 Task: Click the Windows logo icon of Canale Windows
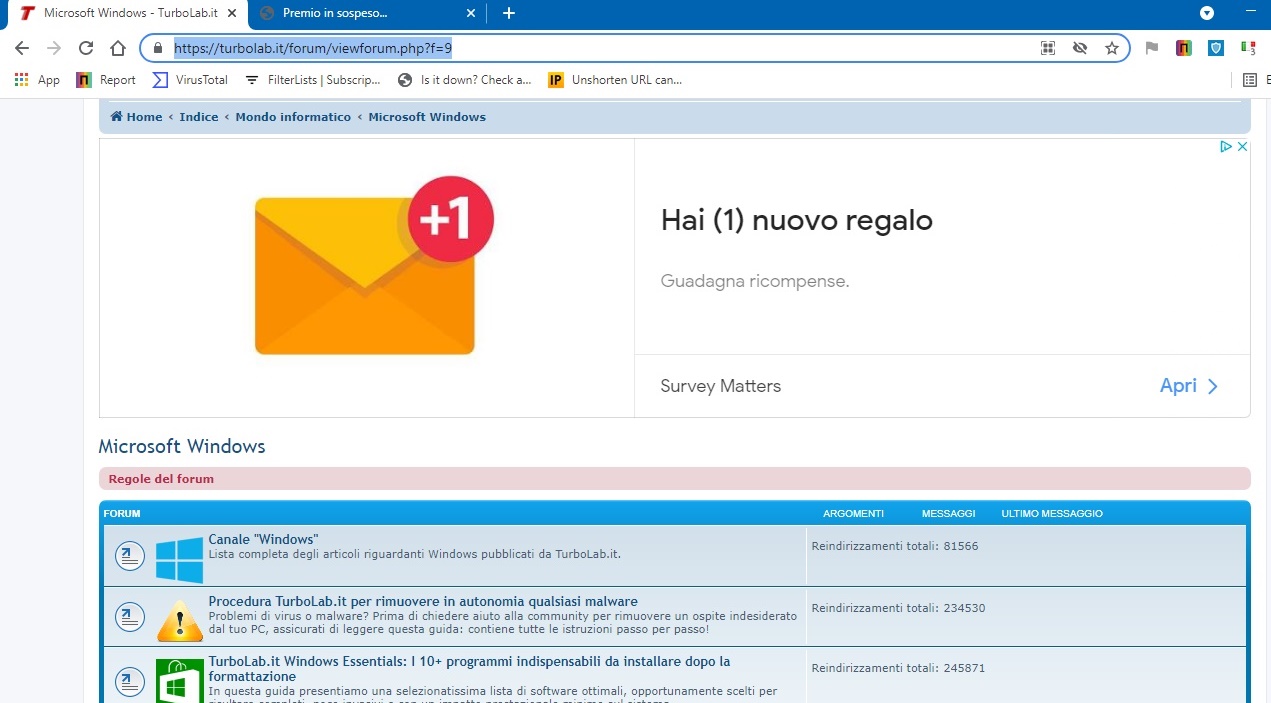(179, 560)
